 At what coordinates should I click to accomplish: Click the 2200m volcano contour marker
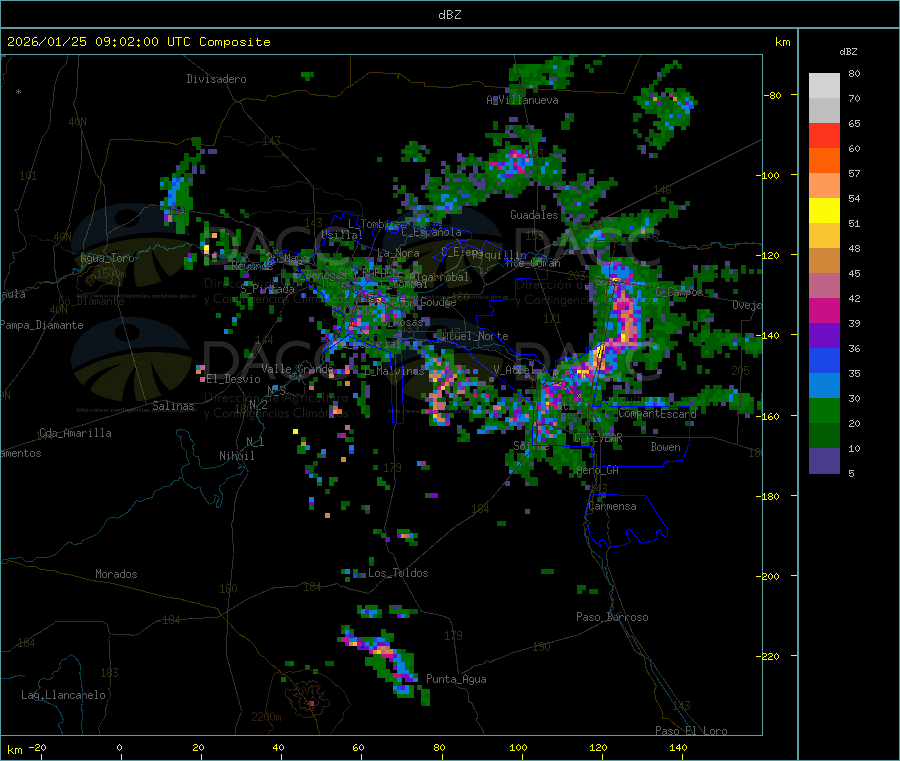[x=266, y=717]
